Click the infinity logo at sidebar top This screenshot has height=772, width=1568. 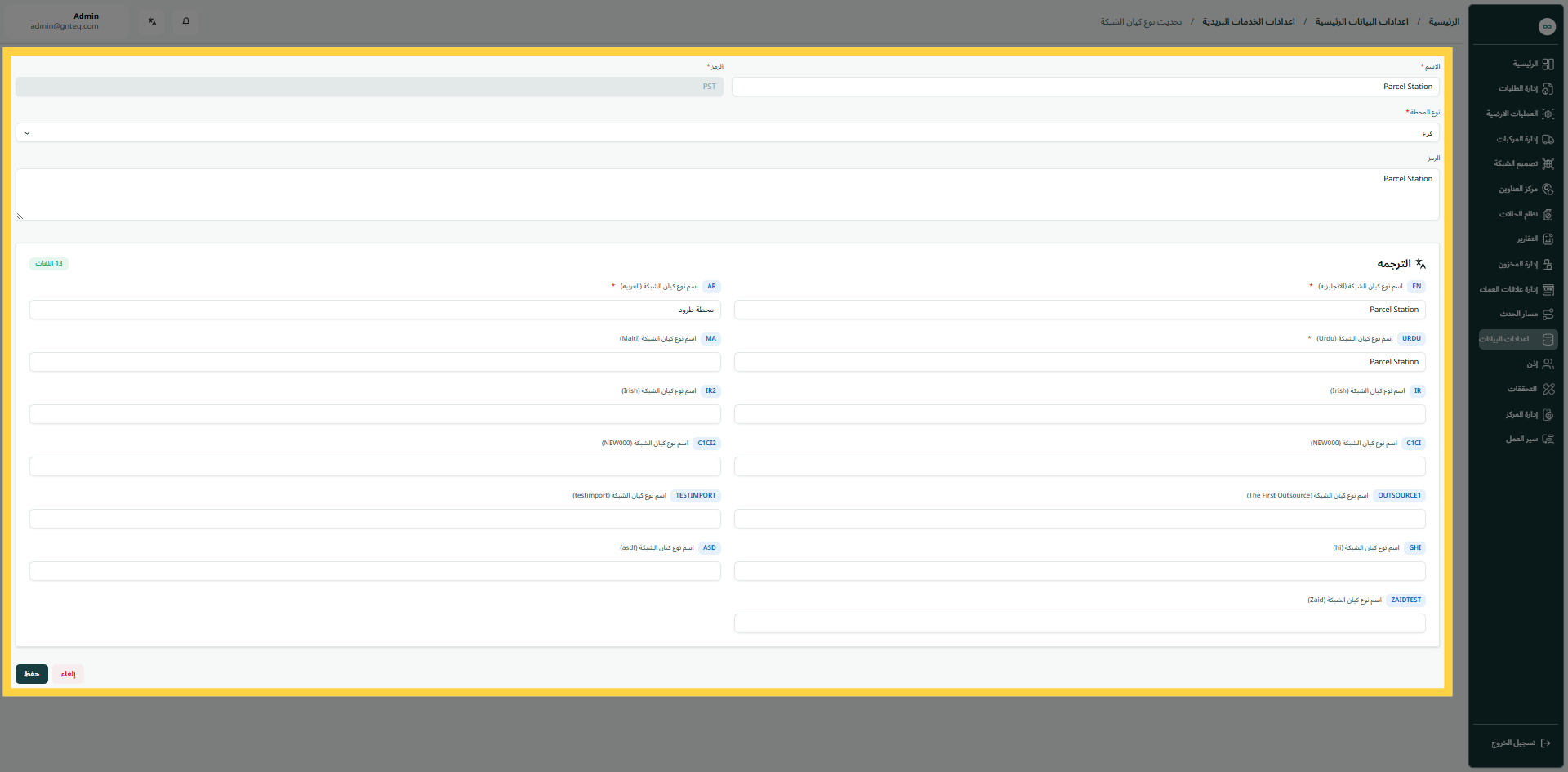pyautogui.click(x=1547, y=27)
